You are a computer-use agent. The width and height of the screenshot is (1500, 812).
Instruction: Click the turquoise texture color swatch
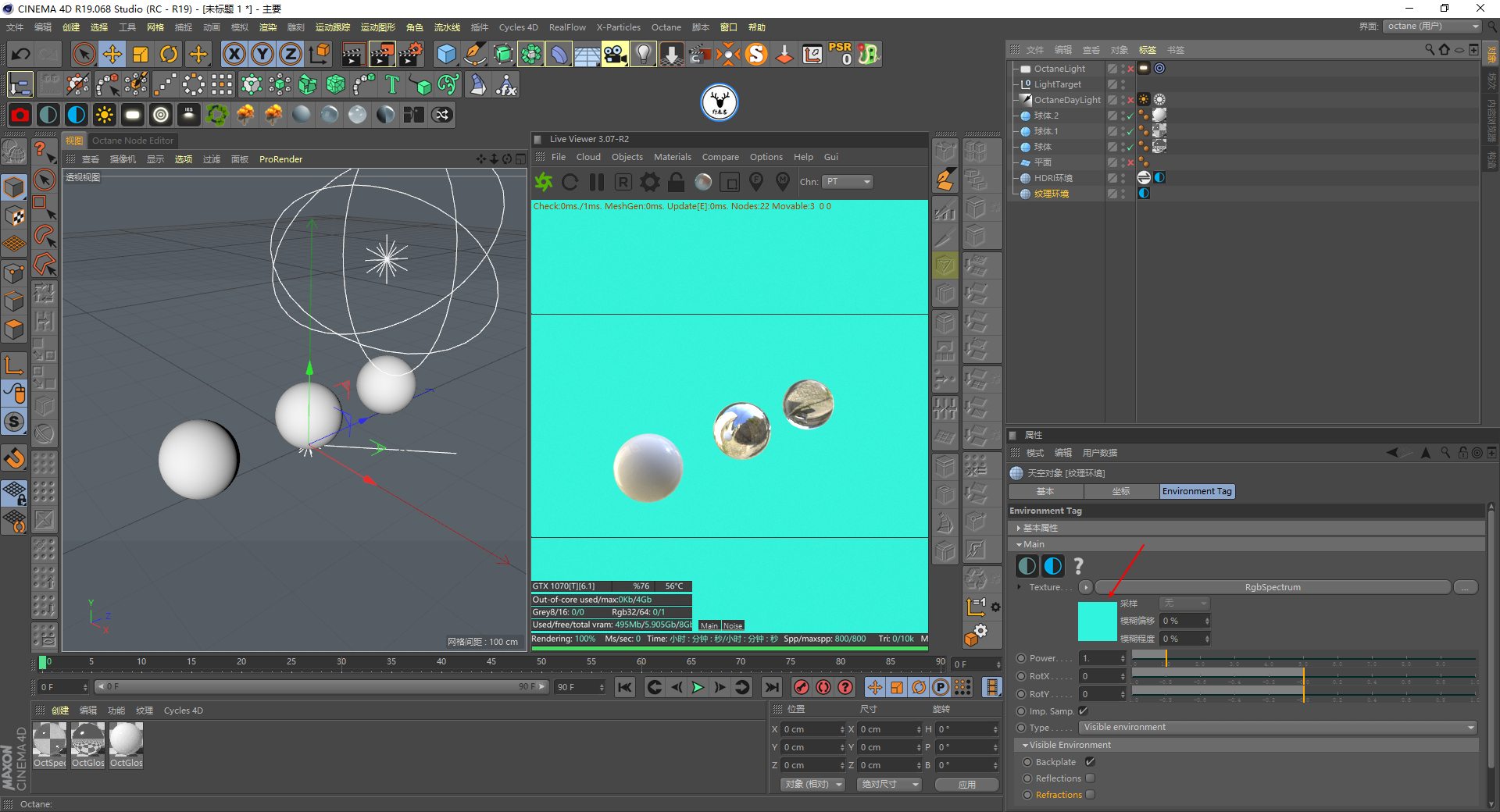click(1098, 621)
